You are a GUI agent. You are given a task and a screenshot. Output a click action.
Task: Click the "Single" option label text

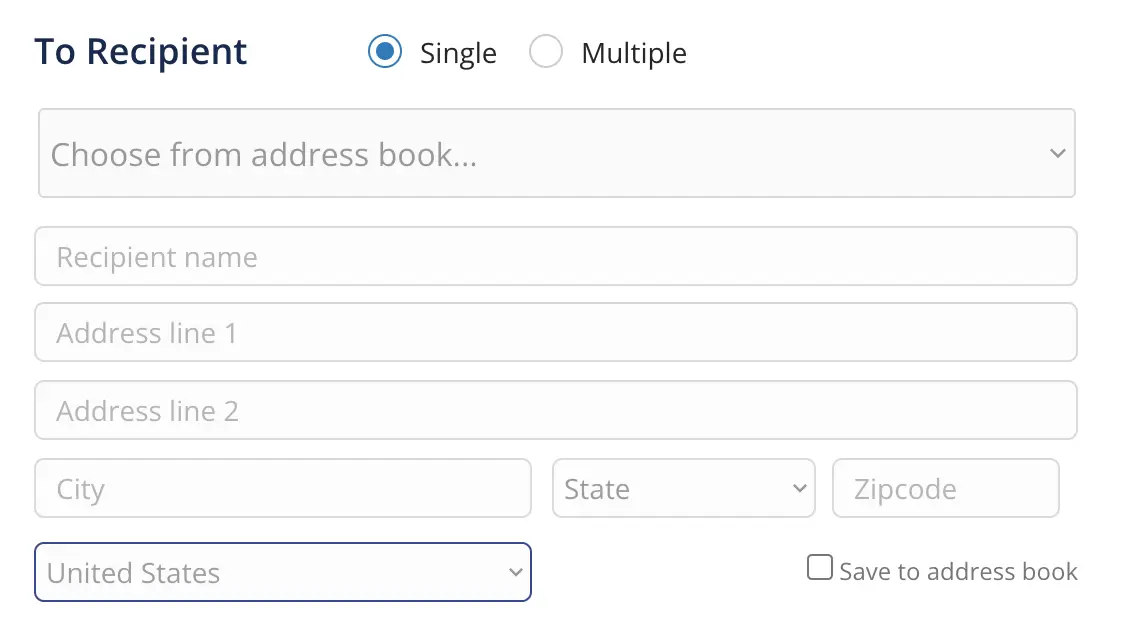pyautogui.click(x=458, y=53)
